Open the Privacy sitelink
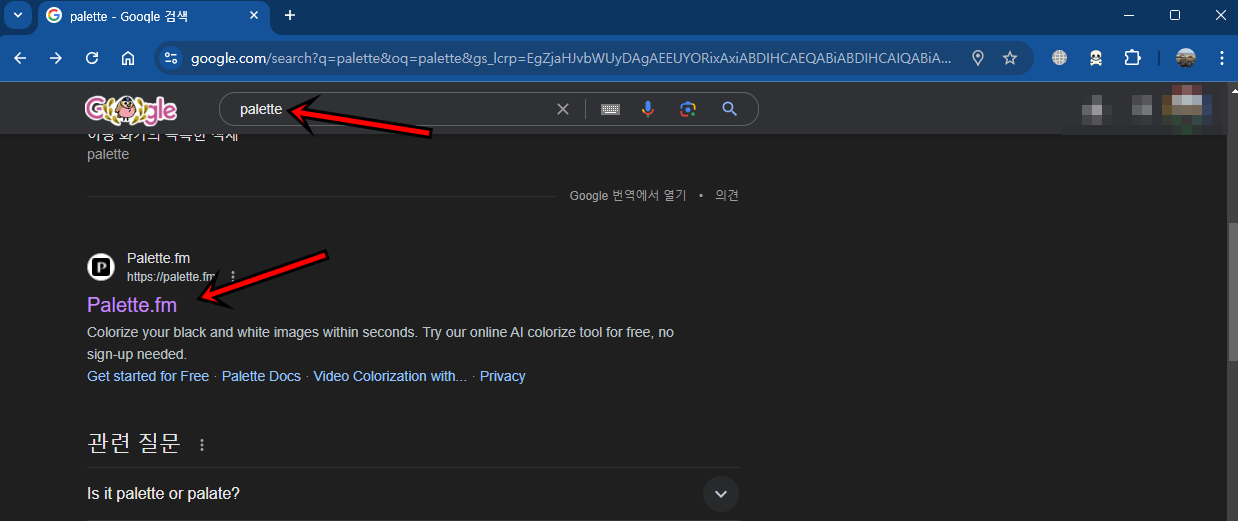1238x521 pixels. click(502, 376)
